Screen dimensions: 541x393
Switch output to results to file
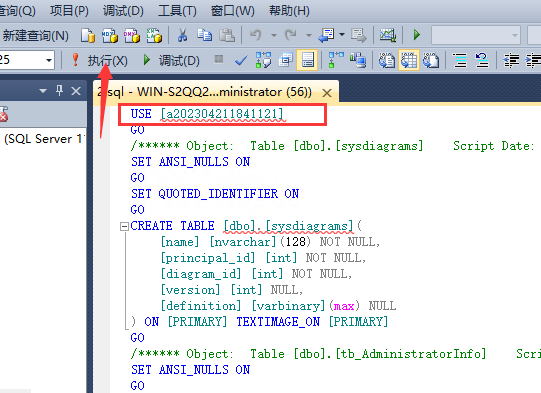click(431, 60)
